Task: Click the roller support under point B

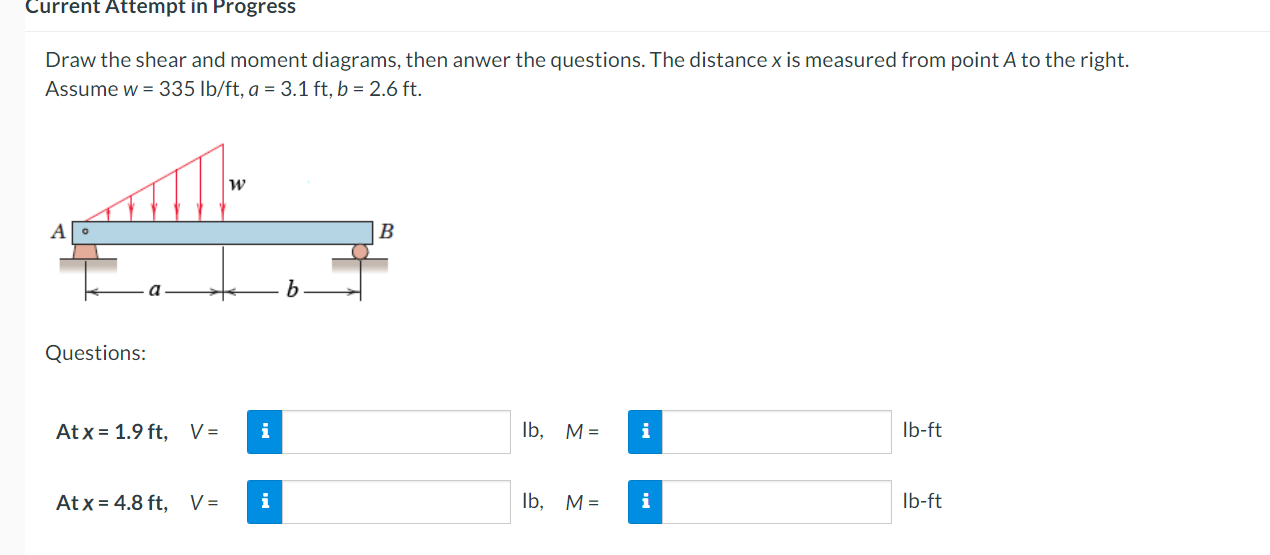Action: click(x=360, y=256)
